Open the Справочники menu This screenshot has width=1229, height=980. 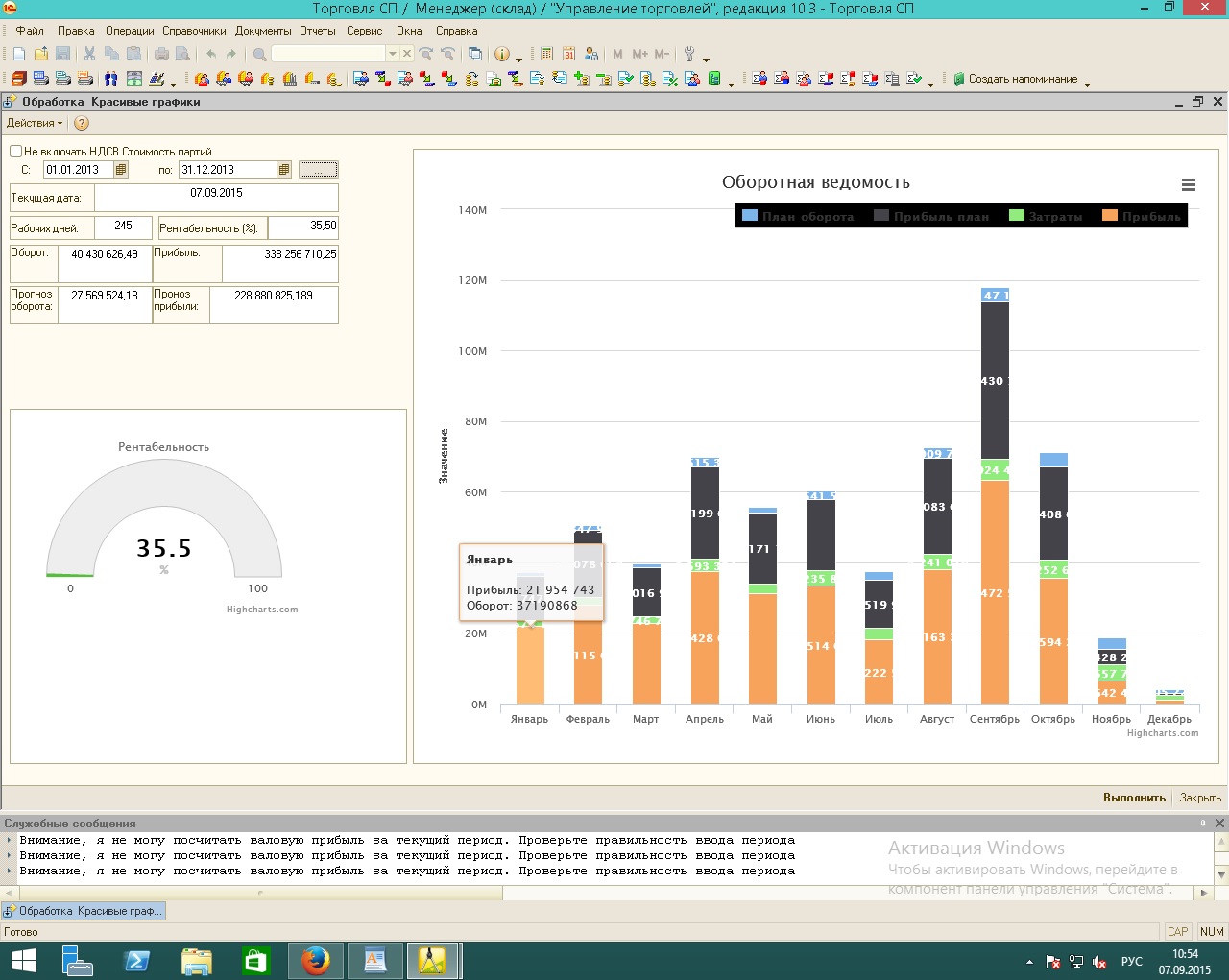pyautogui.click(x=194, y=31)
